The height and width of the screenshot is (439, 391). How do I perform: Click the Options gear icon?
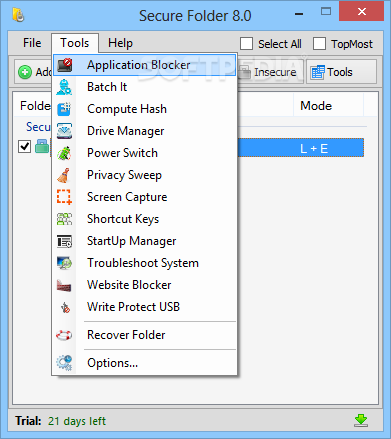tap(64, 363)
